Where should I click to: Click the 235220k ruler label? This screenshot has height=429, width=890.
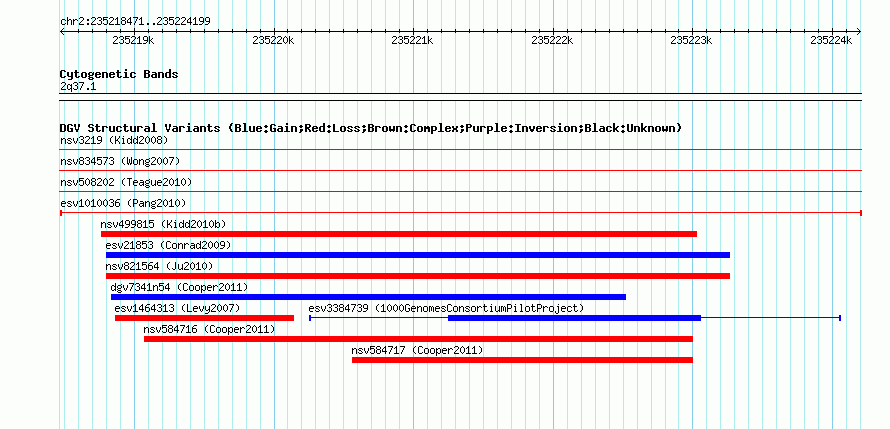(x=273, y=41)
